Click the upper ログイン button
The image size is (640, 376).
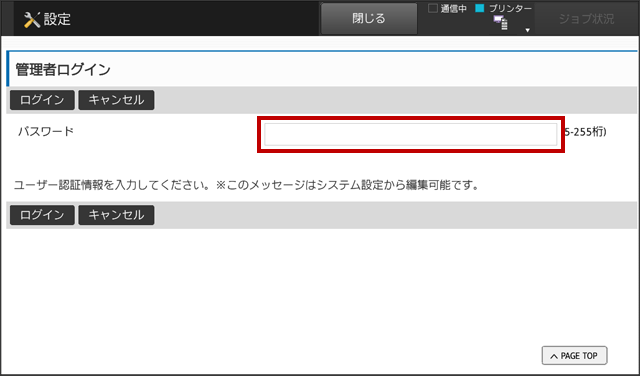tap(42, 100)
